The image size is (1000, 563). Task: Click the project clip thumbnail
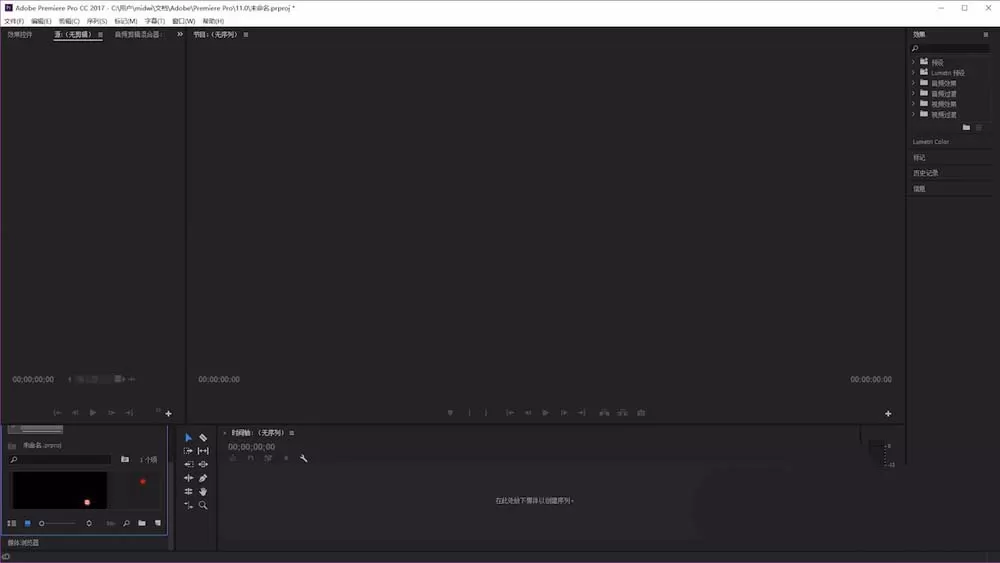pyautogui.click(x=60, y=490)
